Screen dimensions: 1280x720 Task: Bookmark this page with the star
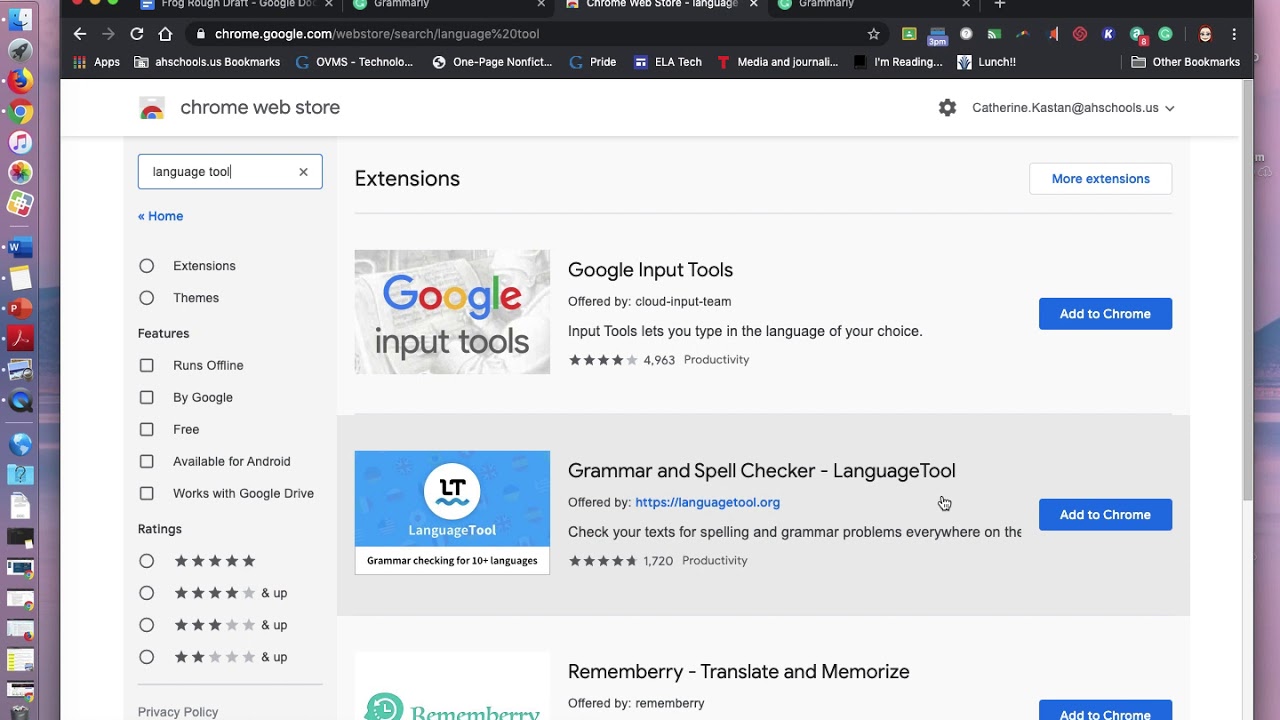(874, 34)
